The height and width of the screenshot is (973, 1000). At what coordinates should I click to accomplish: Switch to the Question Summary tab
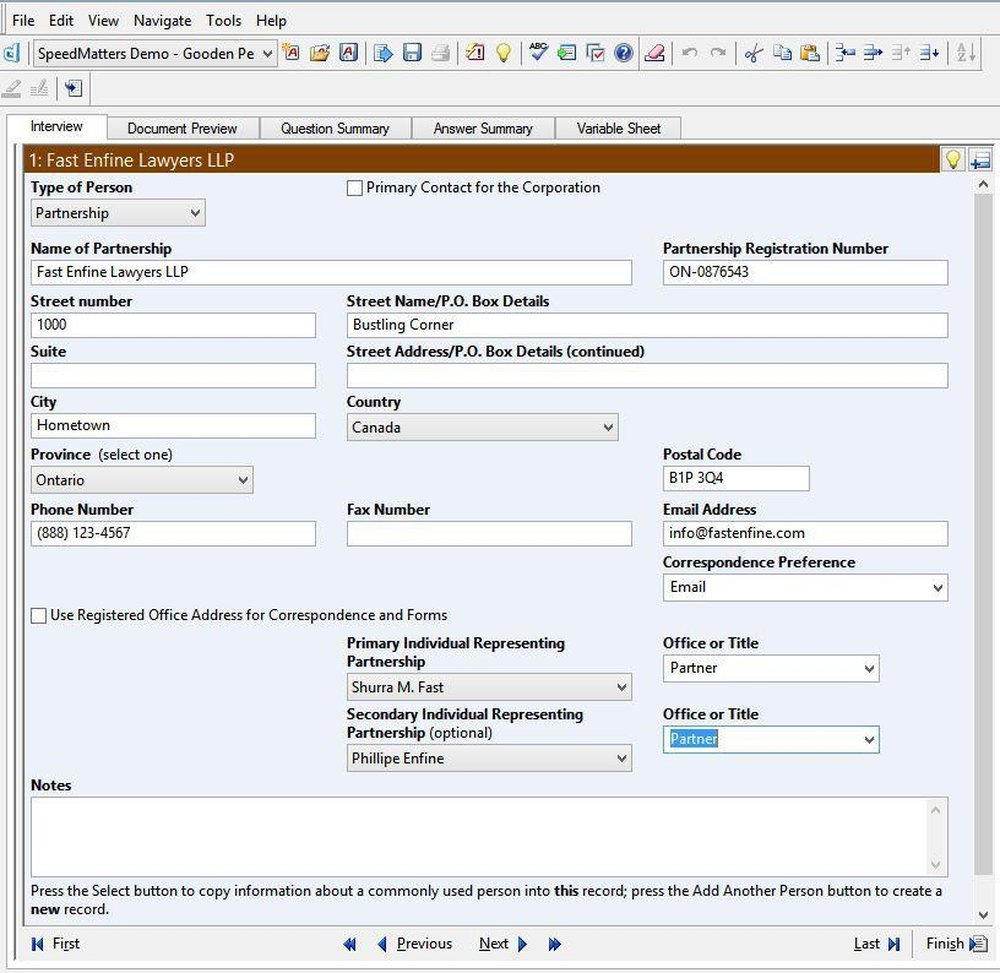335,128
